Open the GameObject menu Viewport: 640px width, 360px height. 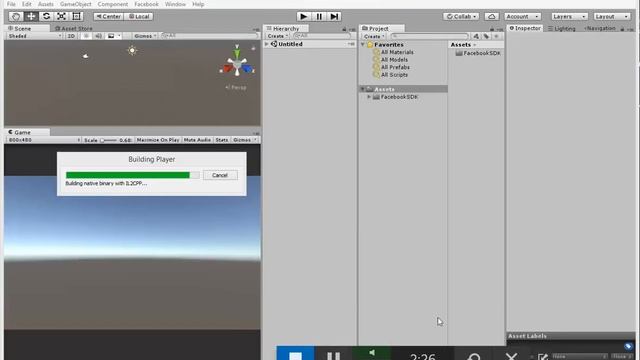[76, 4]
